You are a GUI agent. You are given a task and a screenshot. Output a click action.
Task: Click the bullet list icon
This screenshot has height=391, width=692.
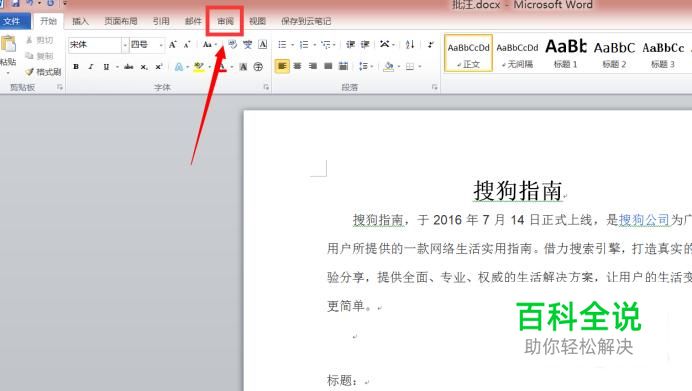tap(282, 45)
